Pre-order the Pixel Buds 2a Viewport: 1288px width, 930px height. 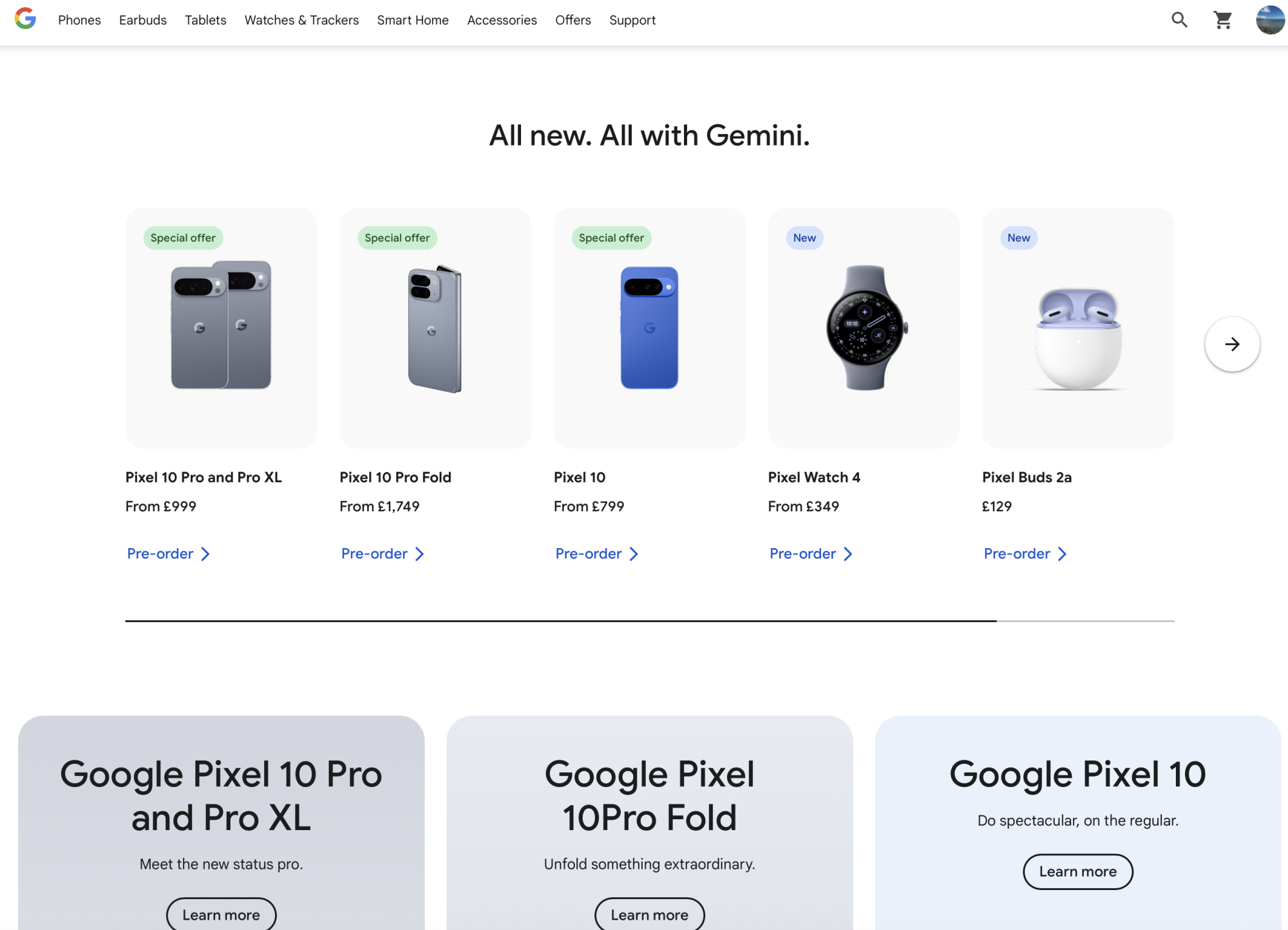coord(1025,554)
